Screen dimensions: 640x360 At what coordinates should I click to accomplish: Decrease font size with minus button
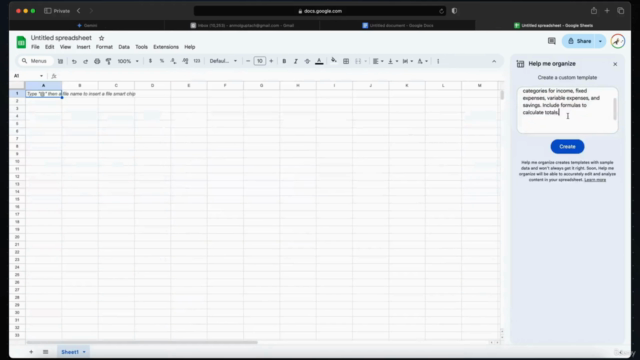coord(248,61)
